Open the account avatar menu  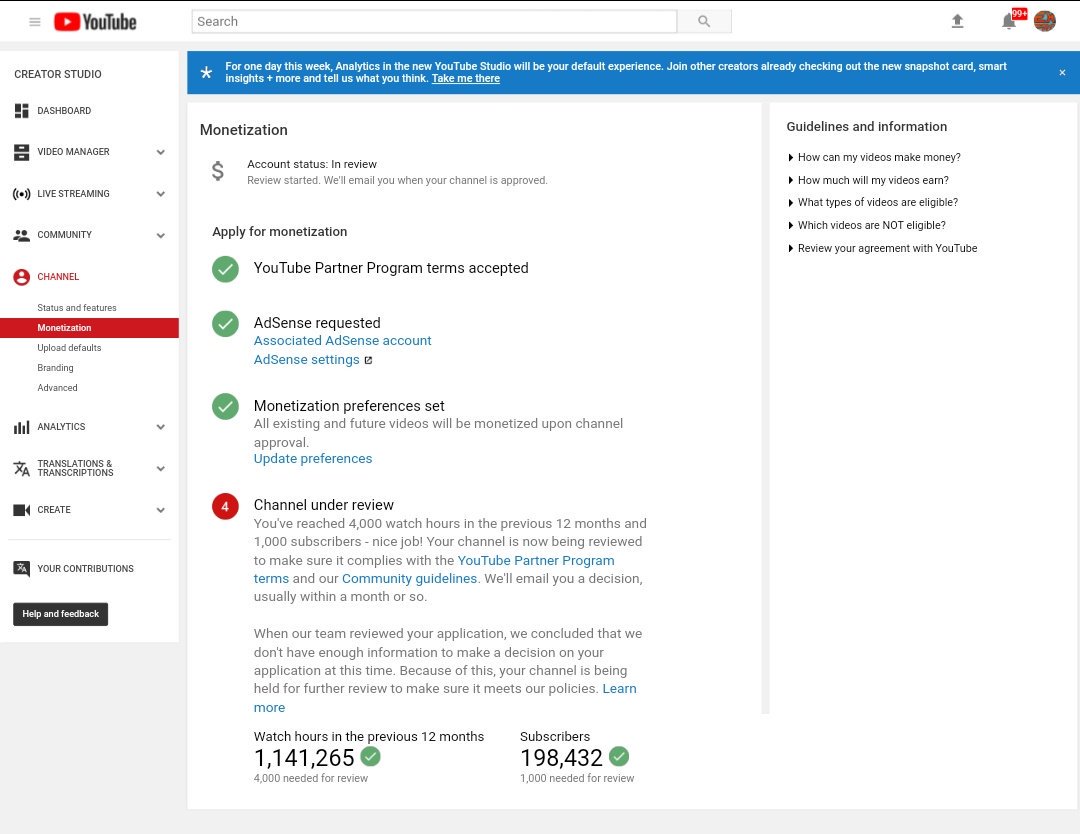pyautogui.click(x=1045, y=21)
